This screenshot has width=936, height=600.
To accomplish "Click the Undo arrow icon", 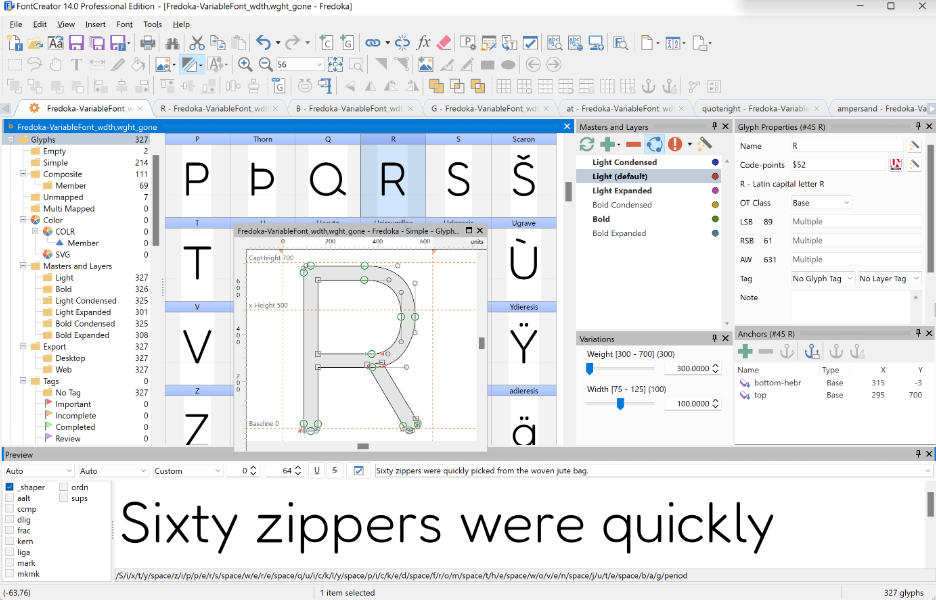I will (x=262, y=43).
